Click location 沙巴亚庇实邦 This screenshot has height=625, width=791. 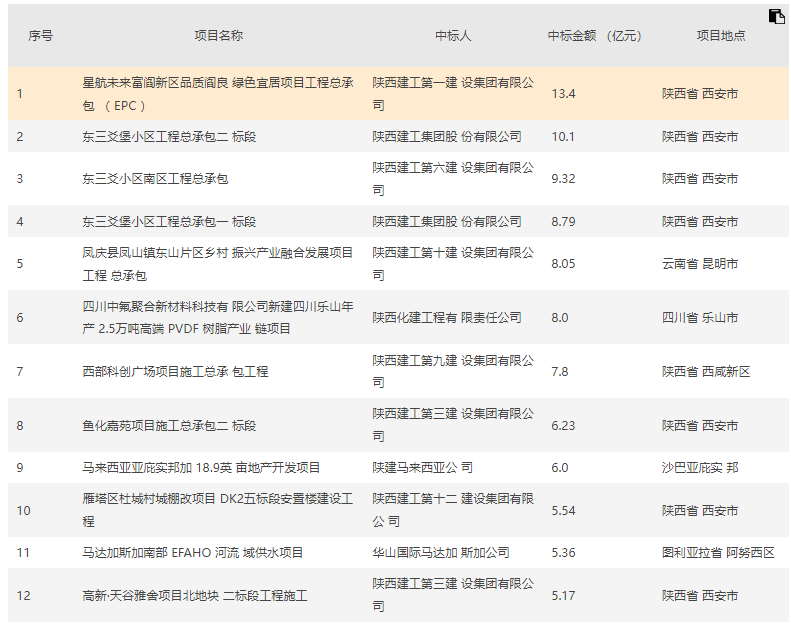700,468
